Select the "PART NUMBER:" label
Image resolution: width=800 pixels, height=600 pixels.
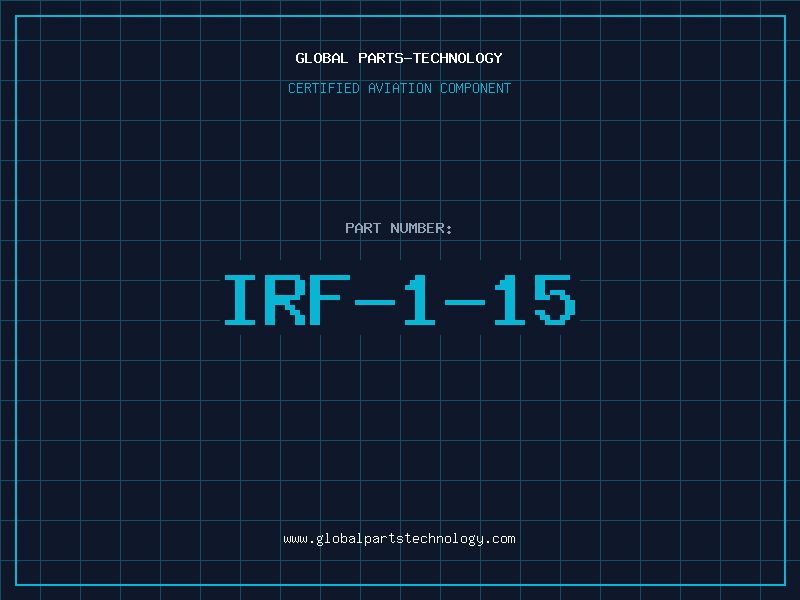pyautogui.click(x=399, y=228)
